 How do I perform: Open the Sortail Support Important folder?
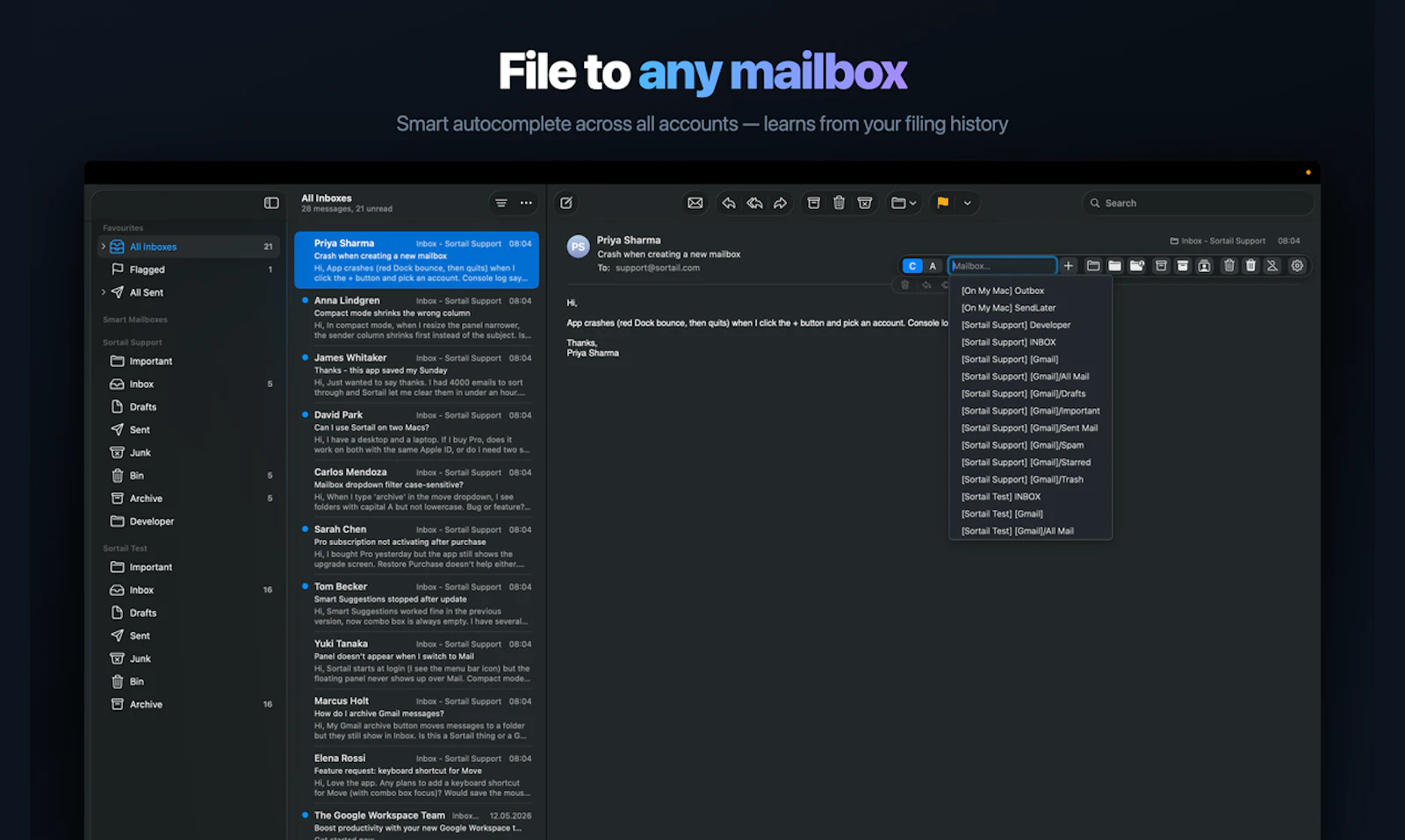[x=188, y=361]
